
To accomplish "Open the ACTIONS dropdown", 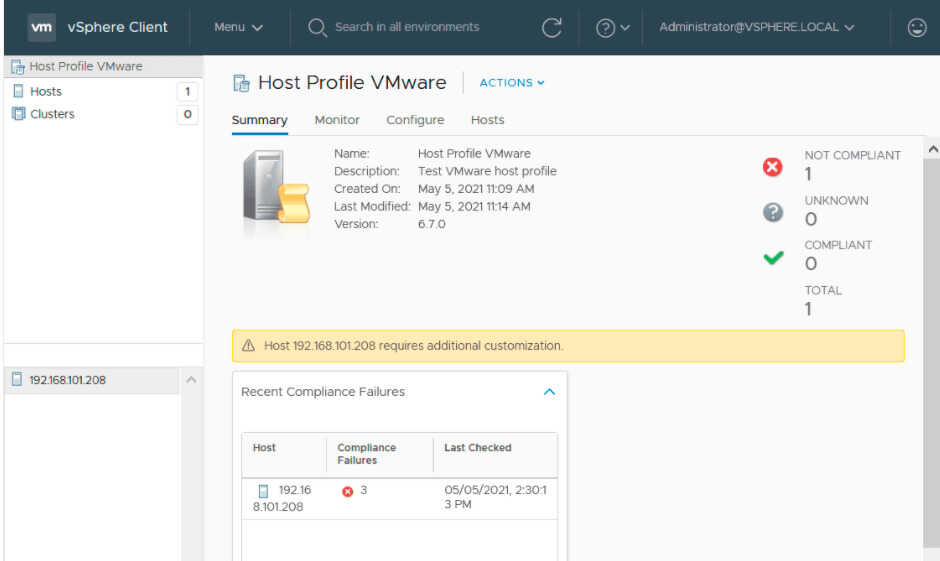I will coord(512,83).
